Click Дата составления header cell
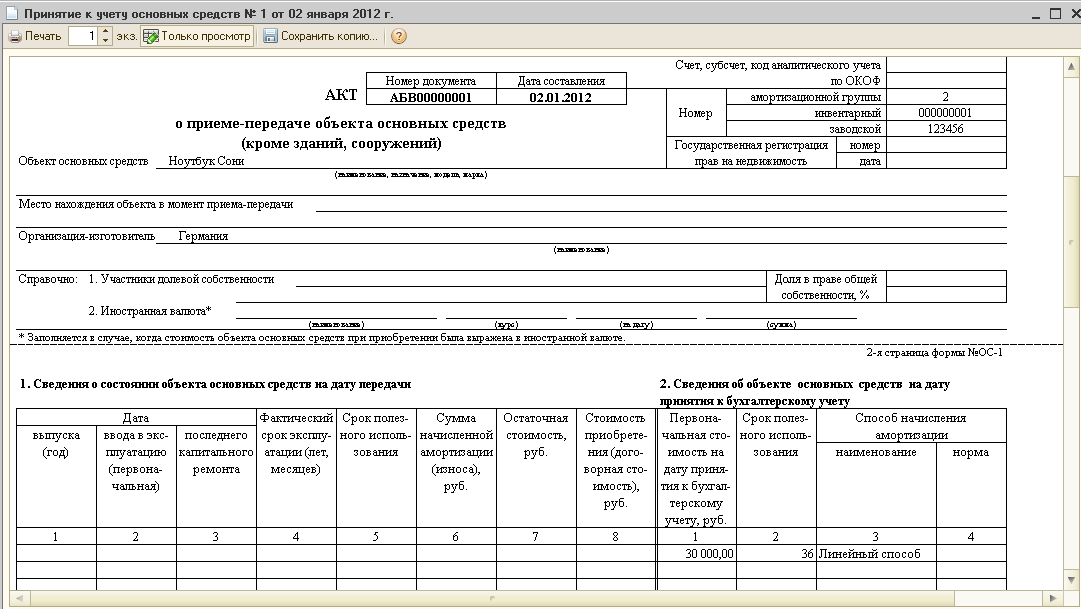Screen dimensions: 1081x609 coord(560,81)
